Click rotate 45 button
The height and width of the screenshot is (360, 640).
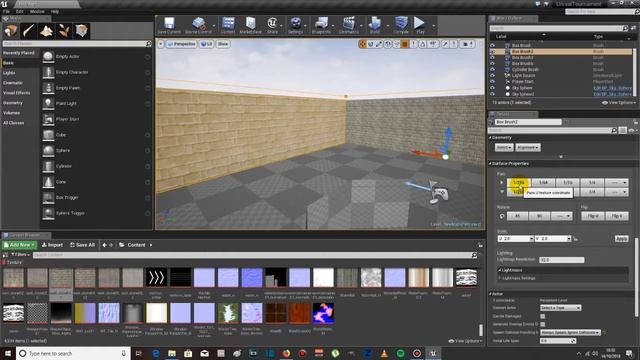click(x=517, y=216)
